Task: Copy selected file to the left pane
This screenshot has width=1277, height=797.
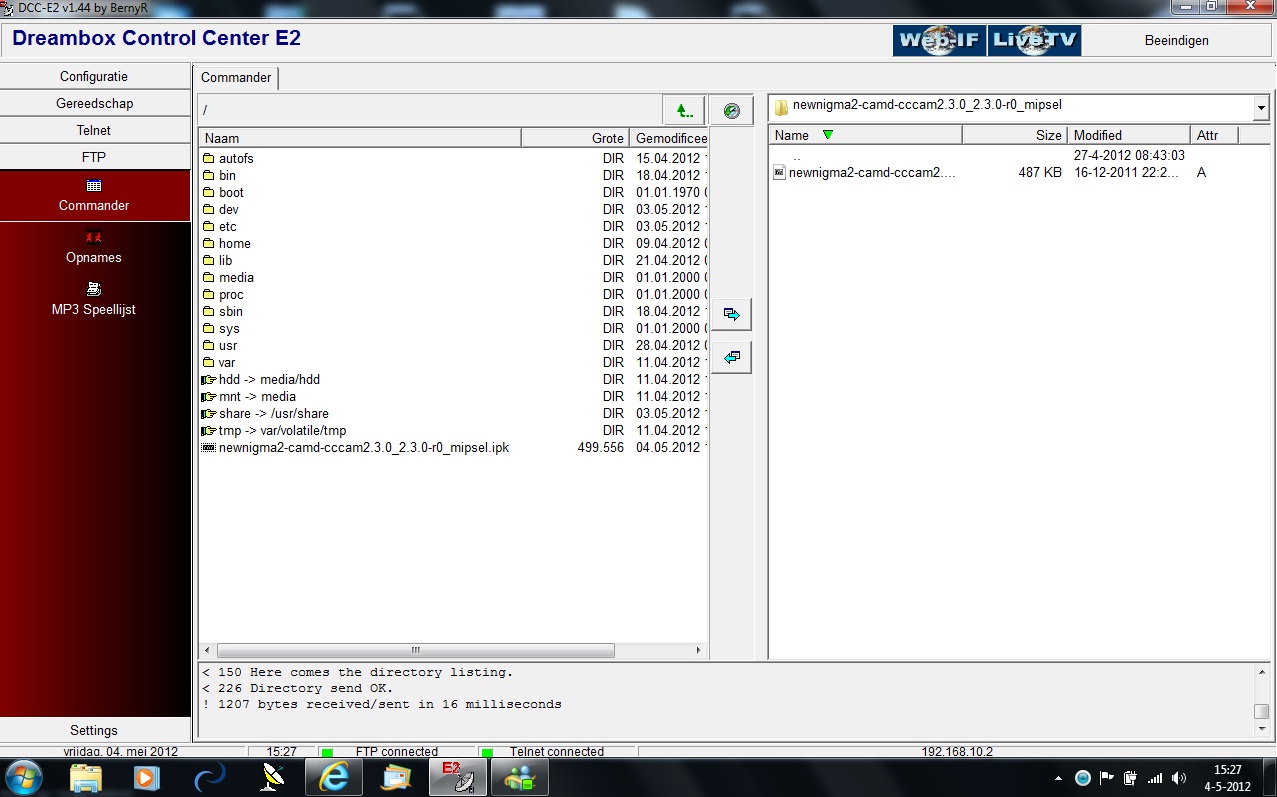Action: pos(732,357)
